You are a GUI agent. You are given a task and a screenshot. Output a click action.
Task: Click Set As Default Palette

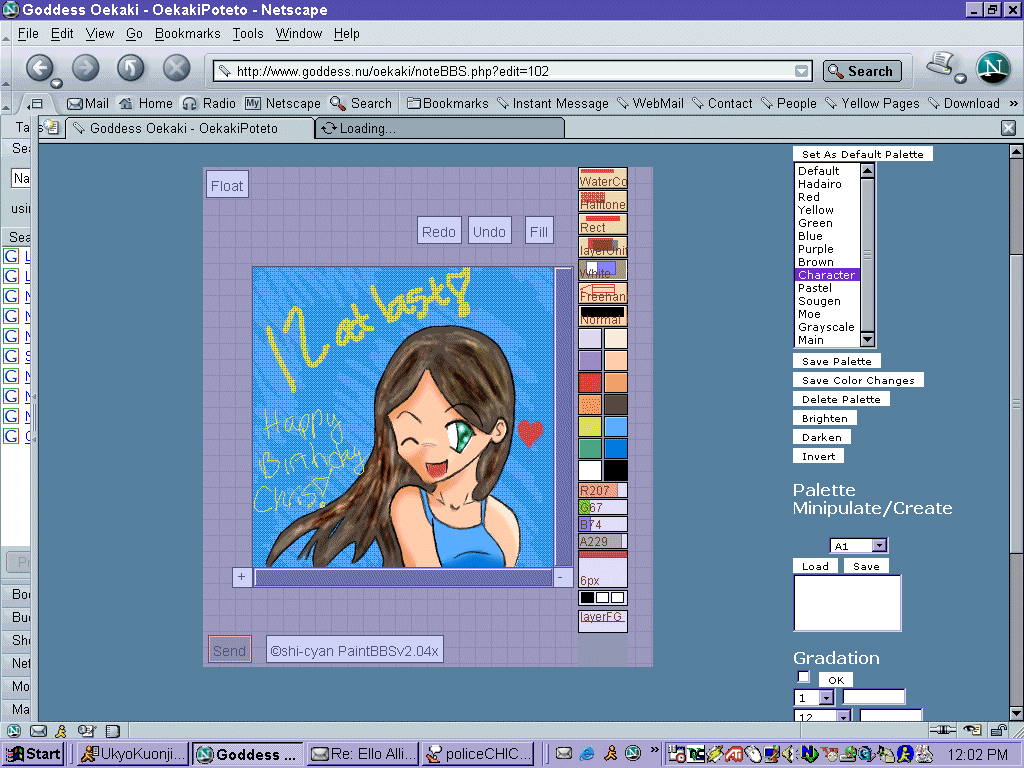tap(863, 154)
